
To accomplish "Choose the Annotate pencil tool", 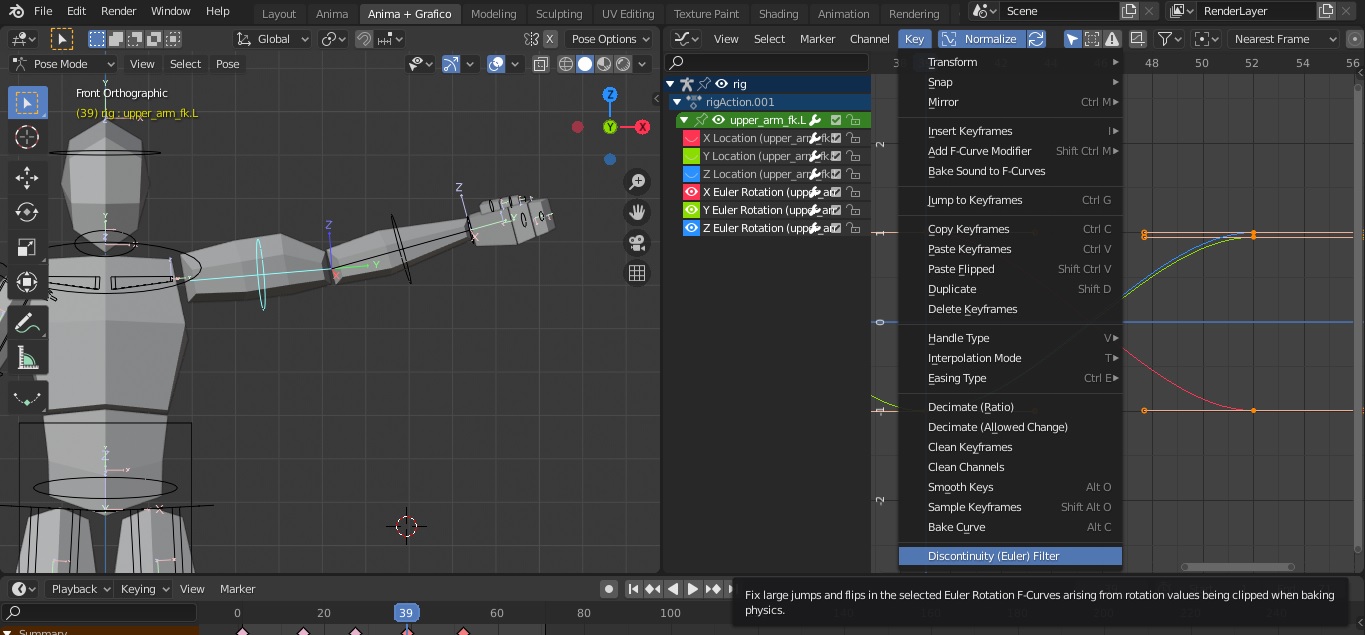I will 27,323.
